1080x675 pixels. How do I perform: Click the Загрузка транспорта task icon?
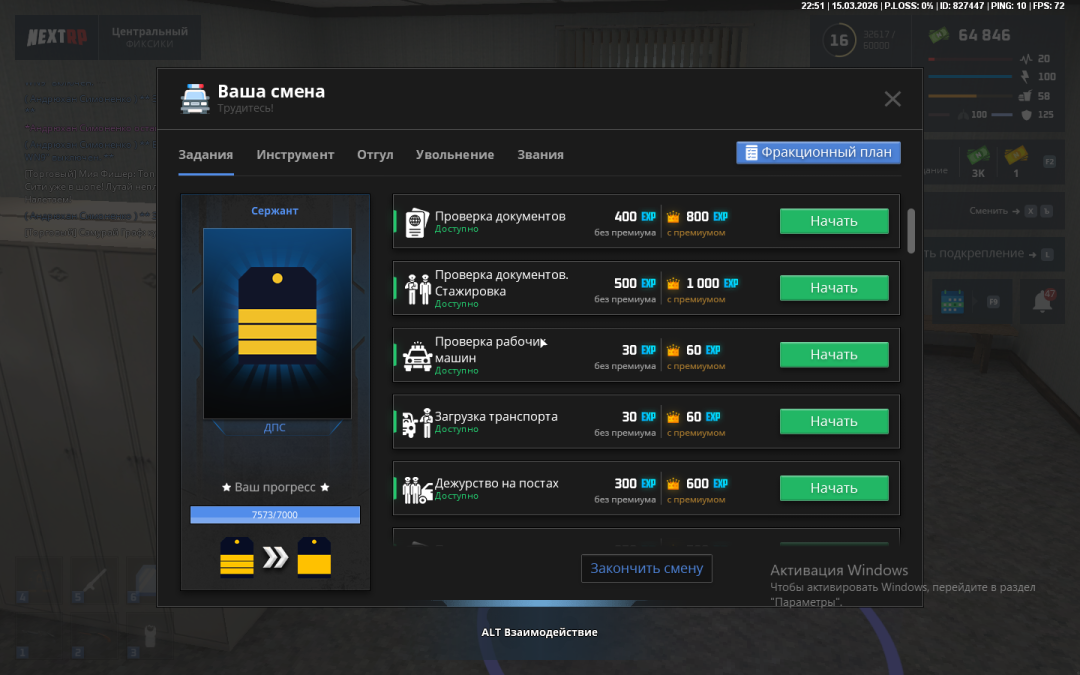[417, 423]
